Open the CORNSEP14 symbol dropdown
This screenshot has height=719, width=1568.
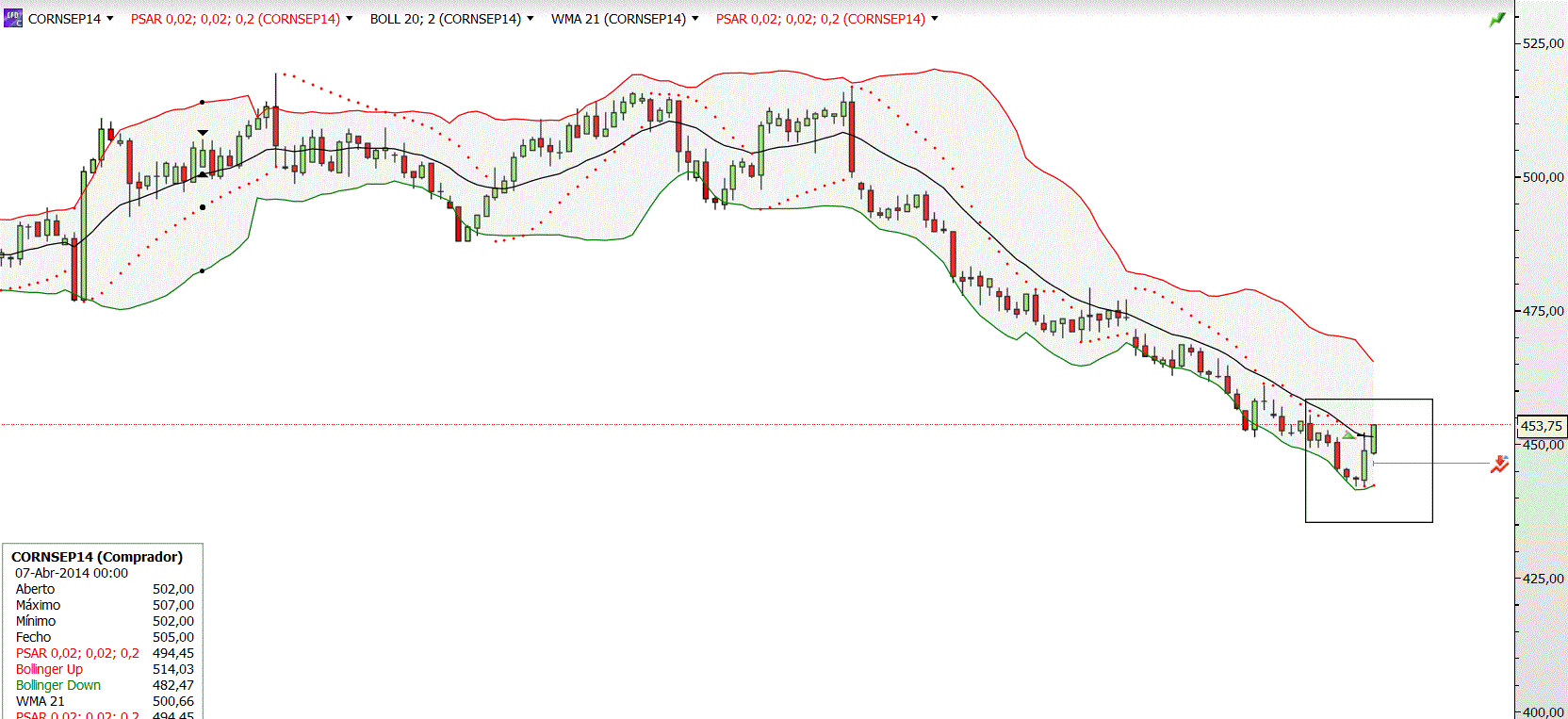(x=110, y=19)
